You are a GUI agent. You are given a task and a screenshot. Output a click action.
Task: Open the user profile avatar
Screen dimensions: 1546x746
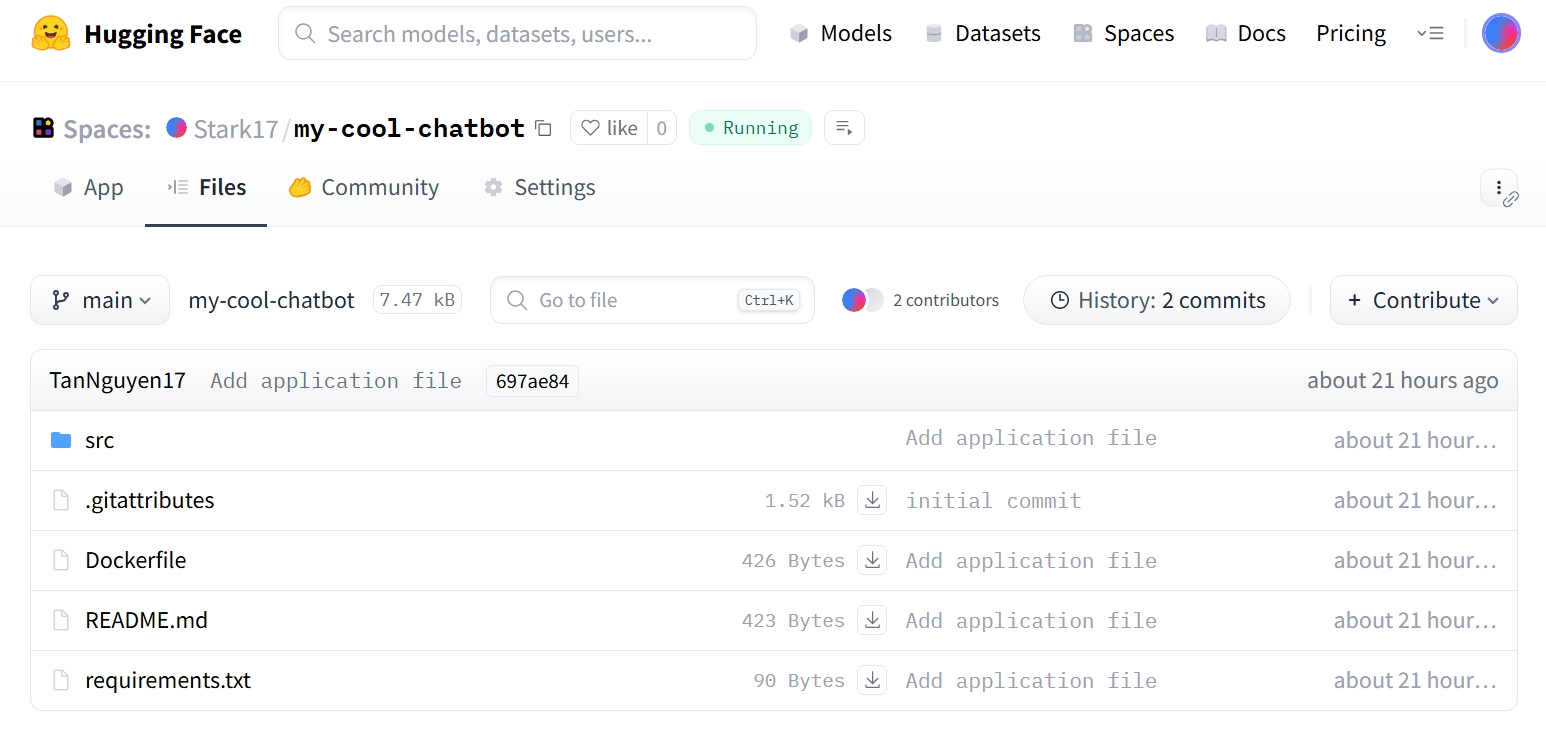[x=1500, y=34]
